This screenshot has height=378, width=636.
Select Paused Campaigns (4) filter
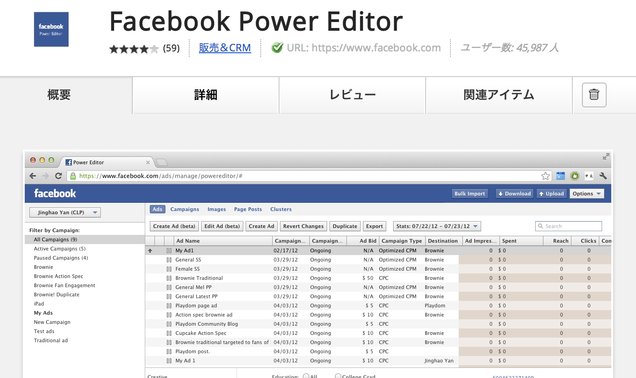pyautogui.click(x=61, y=258)
